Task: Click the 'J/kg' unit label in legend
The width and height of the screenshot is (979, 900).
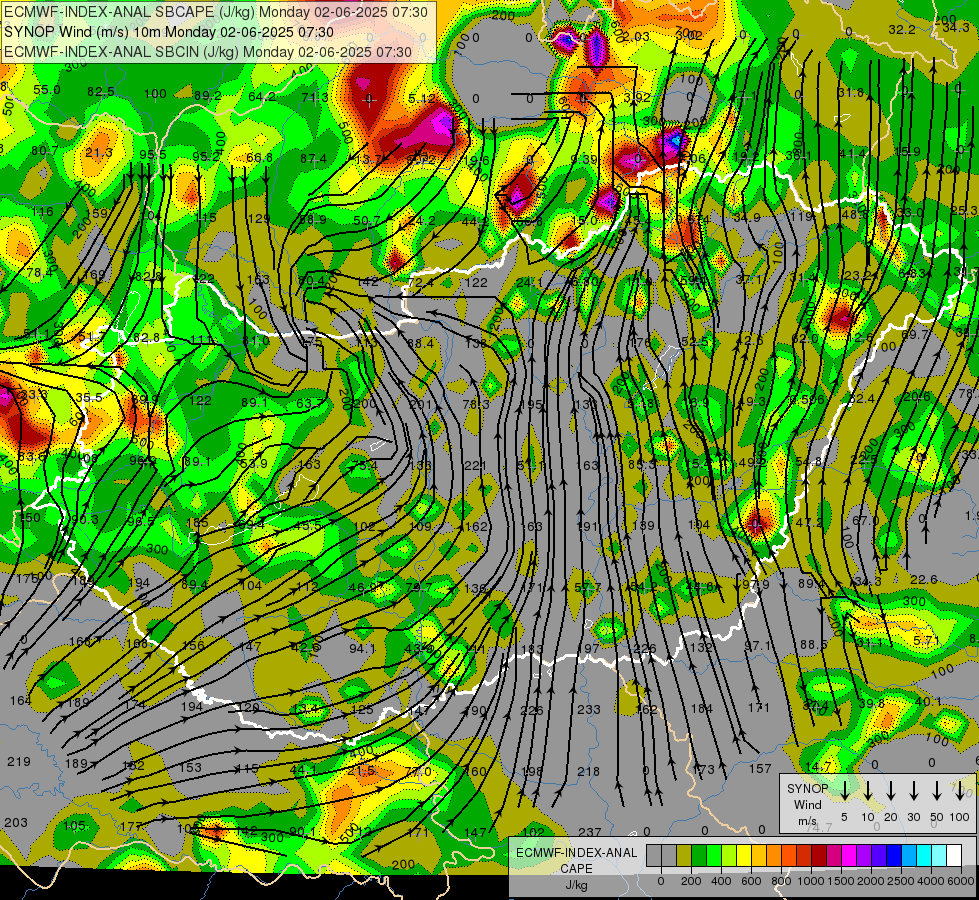Action: point(576,885)
